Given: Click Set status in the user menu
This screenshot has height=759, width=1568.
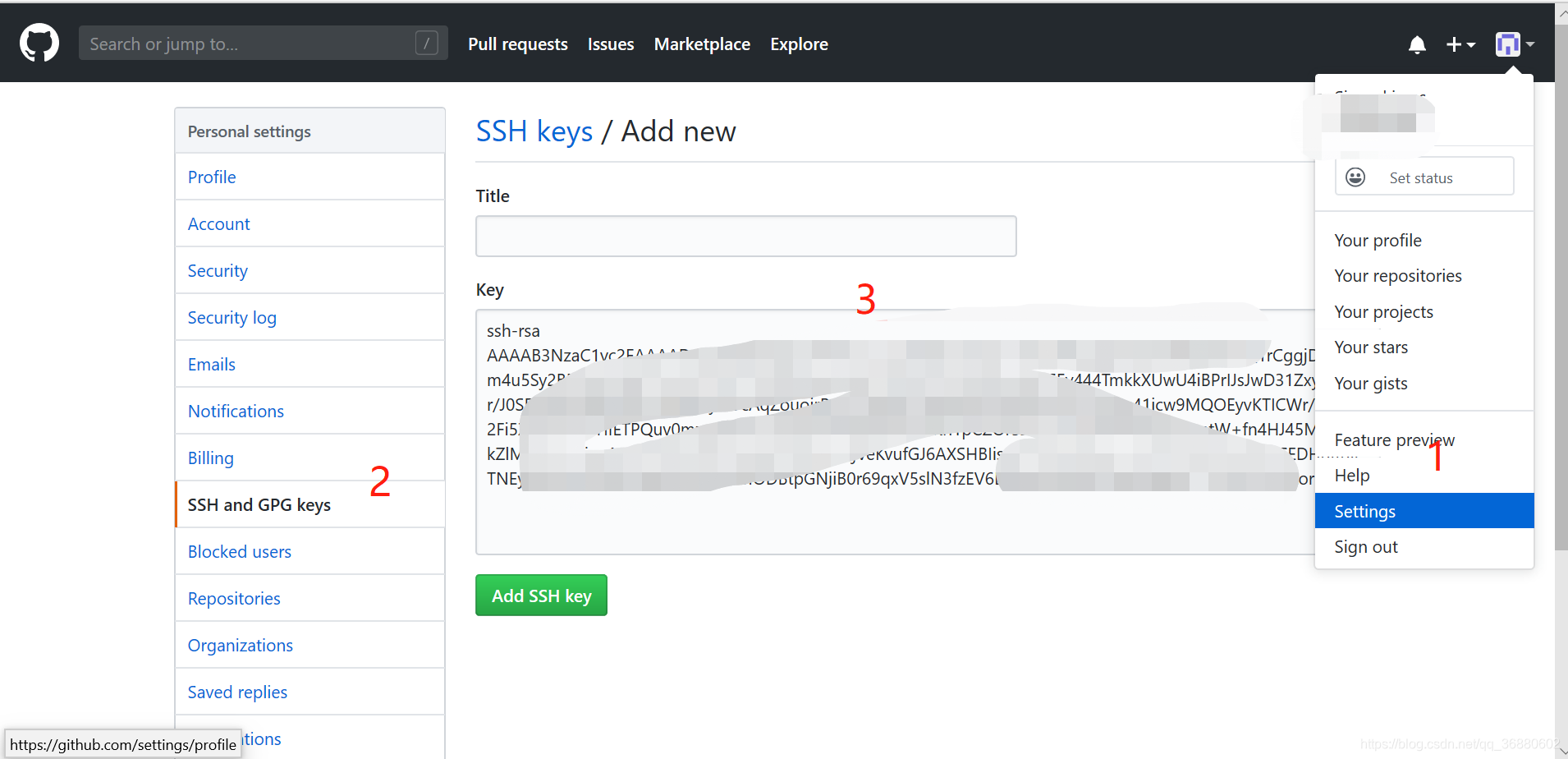Looking at the screenshot, I should click(1424, 177).
